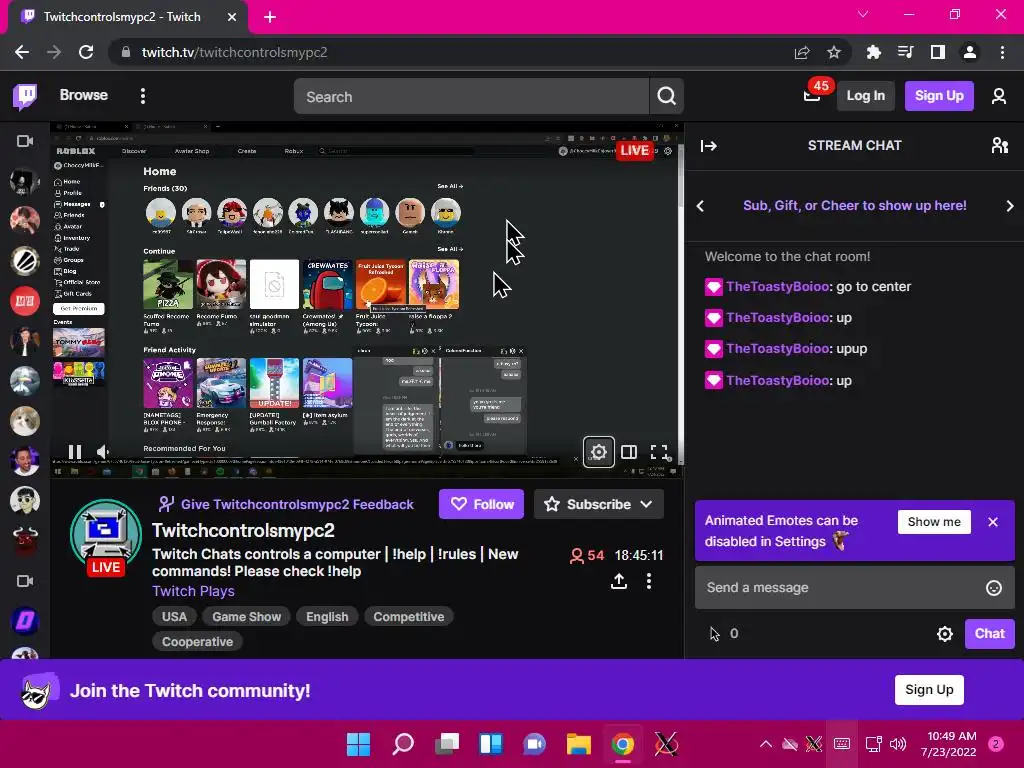Image resolution: width=1024 pixels, height=768 pixels.
Task: Click TheToastyBoioo in the go to center message
Action: [777, 287]
